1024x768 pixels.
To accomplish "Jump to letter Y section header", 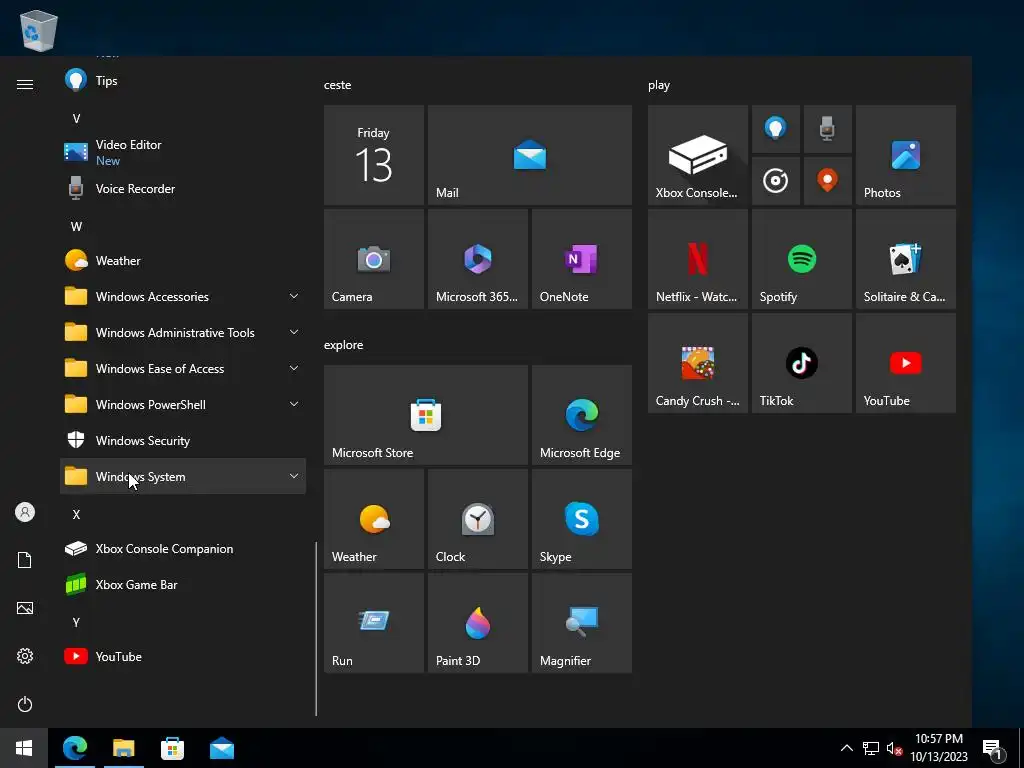I will (76, 622).
